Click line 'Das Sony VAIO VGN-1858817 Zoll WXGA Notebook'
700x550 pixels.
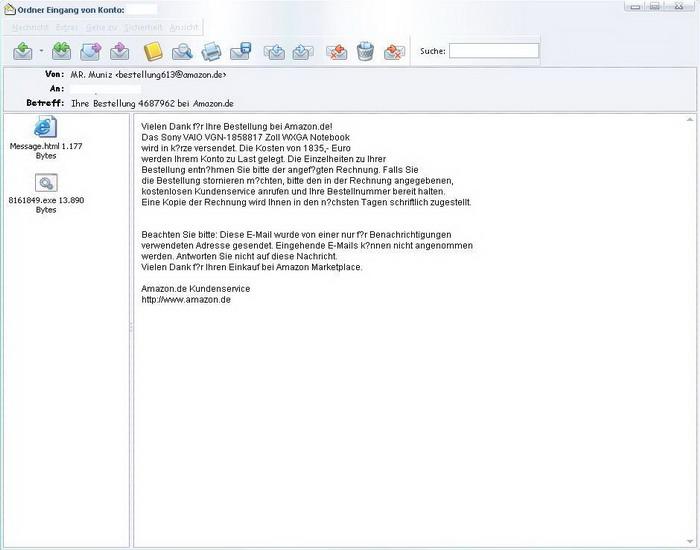pos(246,138)
